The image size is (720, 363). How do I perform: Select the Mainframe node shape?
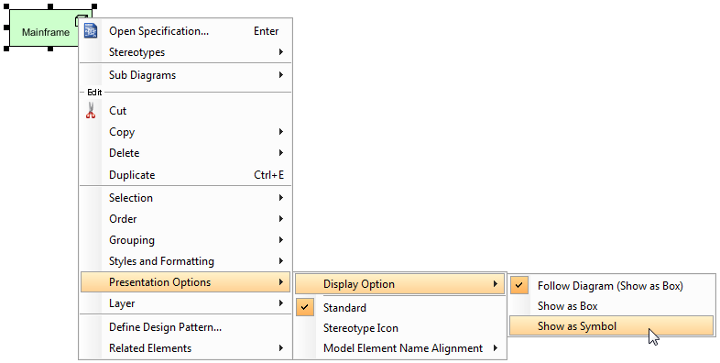point(44,28)
